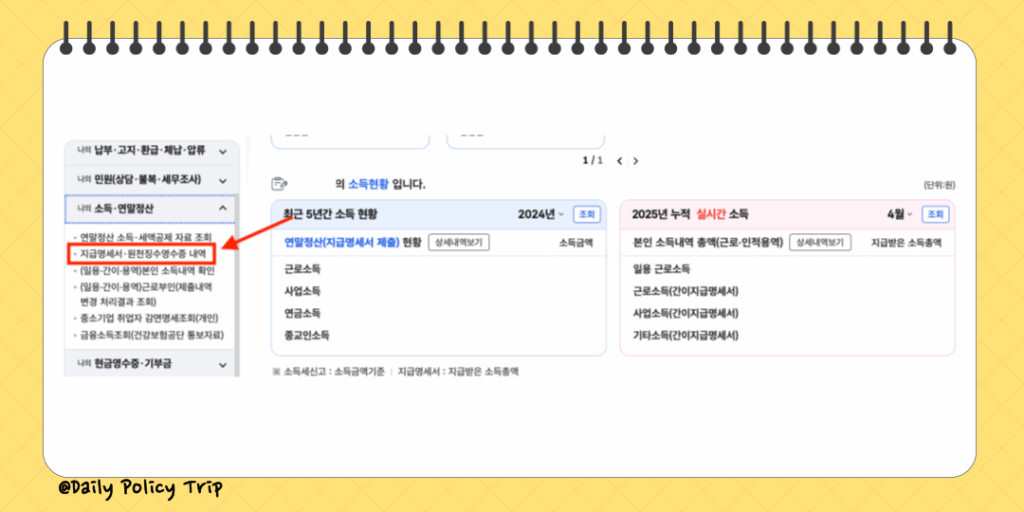Click 조회 button next to 2024년
The height and width of the screenshot is (512, 1024).
pos(586,214)
